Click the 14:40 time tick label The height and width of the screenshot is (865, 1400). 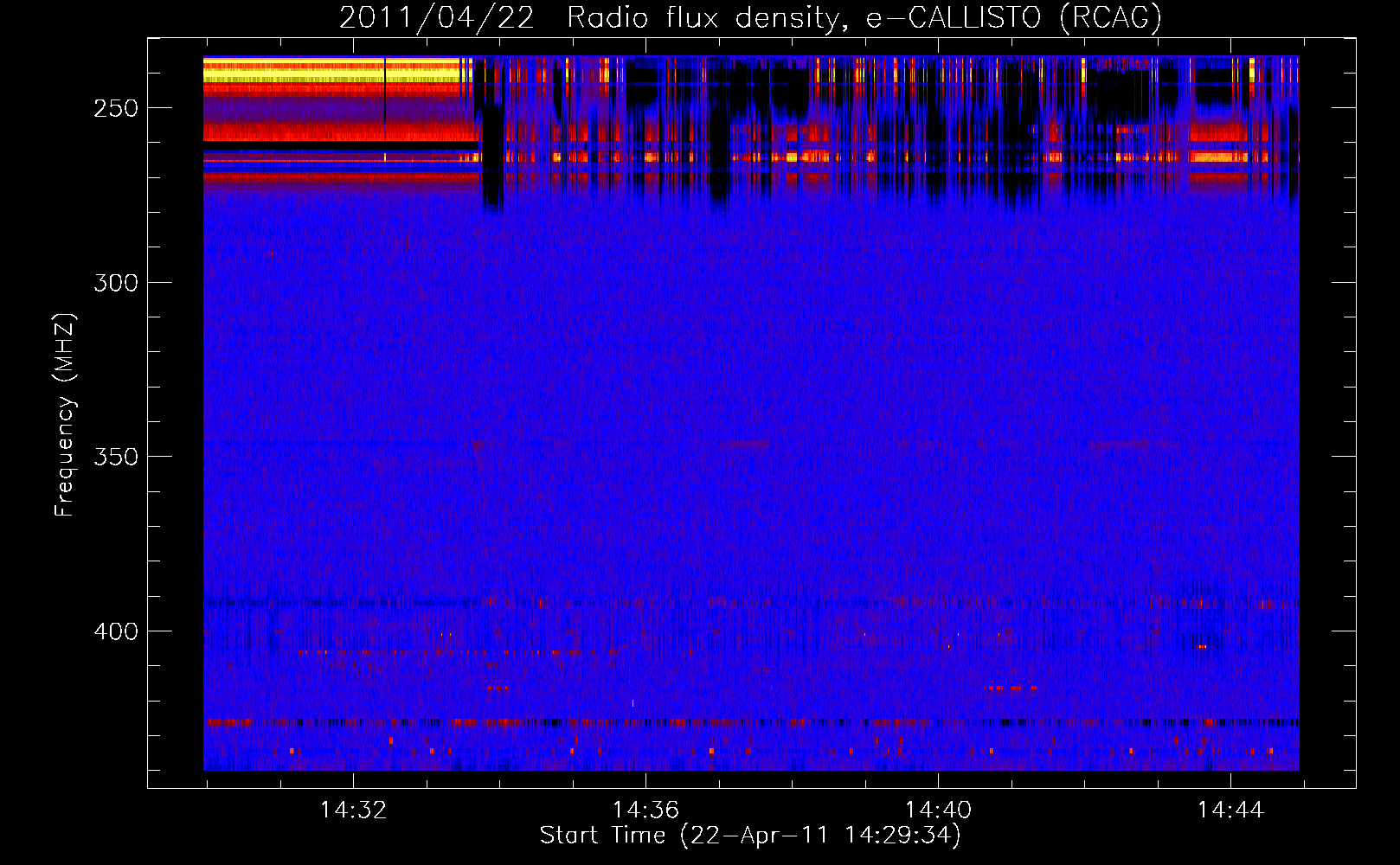coord(938,811)
